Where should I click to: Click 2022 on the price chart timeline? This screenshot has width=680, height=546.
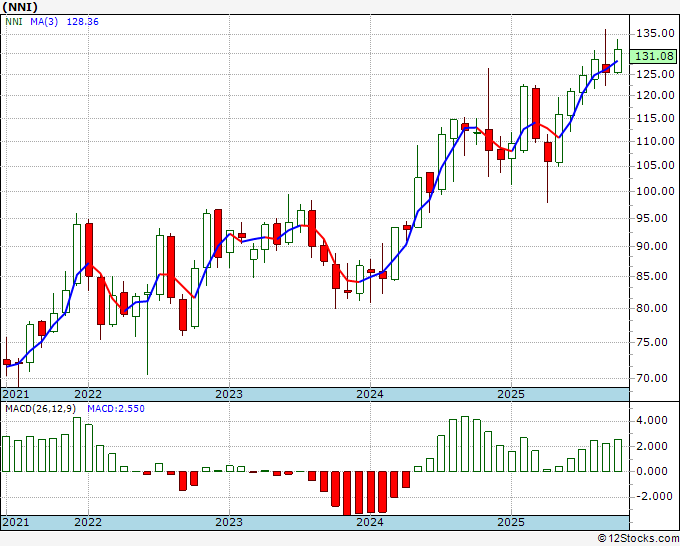[x=88, y=394]
